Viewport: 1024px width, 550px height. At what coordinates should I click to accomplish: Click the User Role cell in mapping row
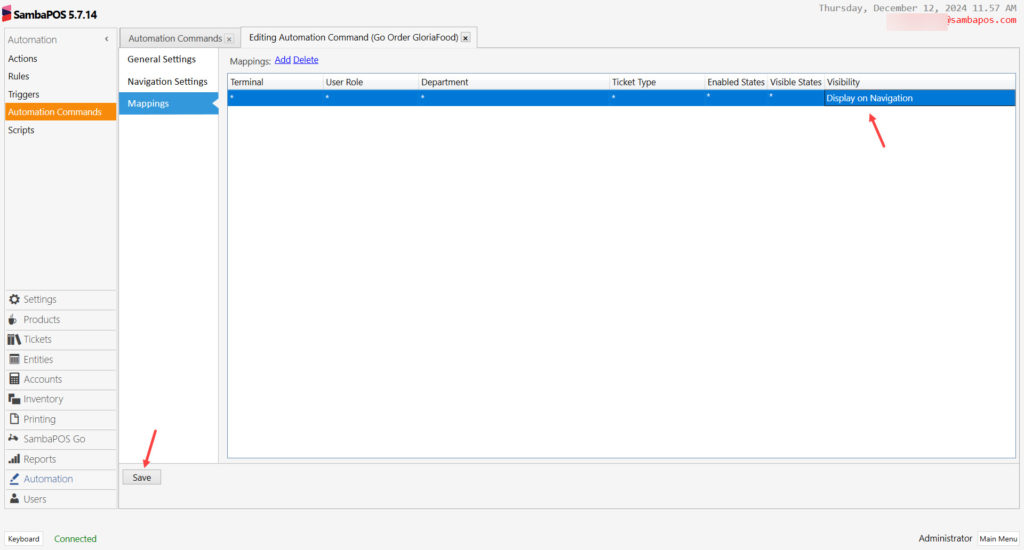tap(370, 98)
